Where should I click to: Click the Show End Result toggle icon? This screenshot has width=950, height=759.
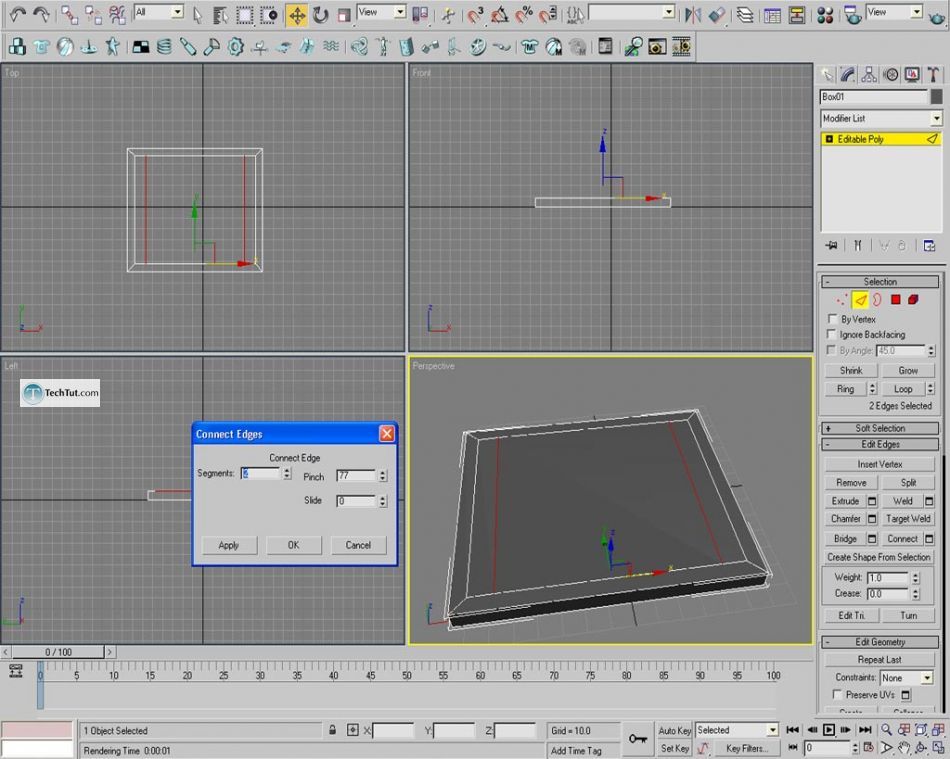pyautogui.click(x=857, y=245)
